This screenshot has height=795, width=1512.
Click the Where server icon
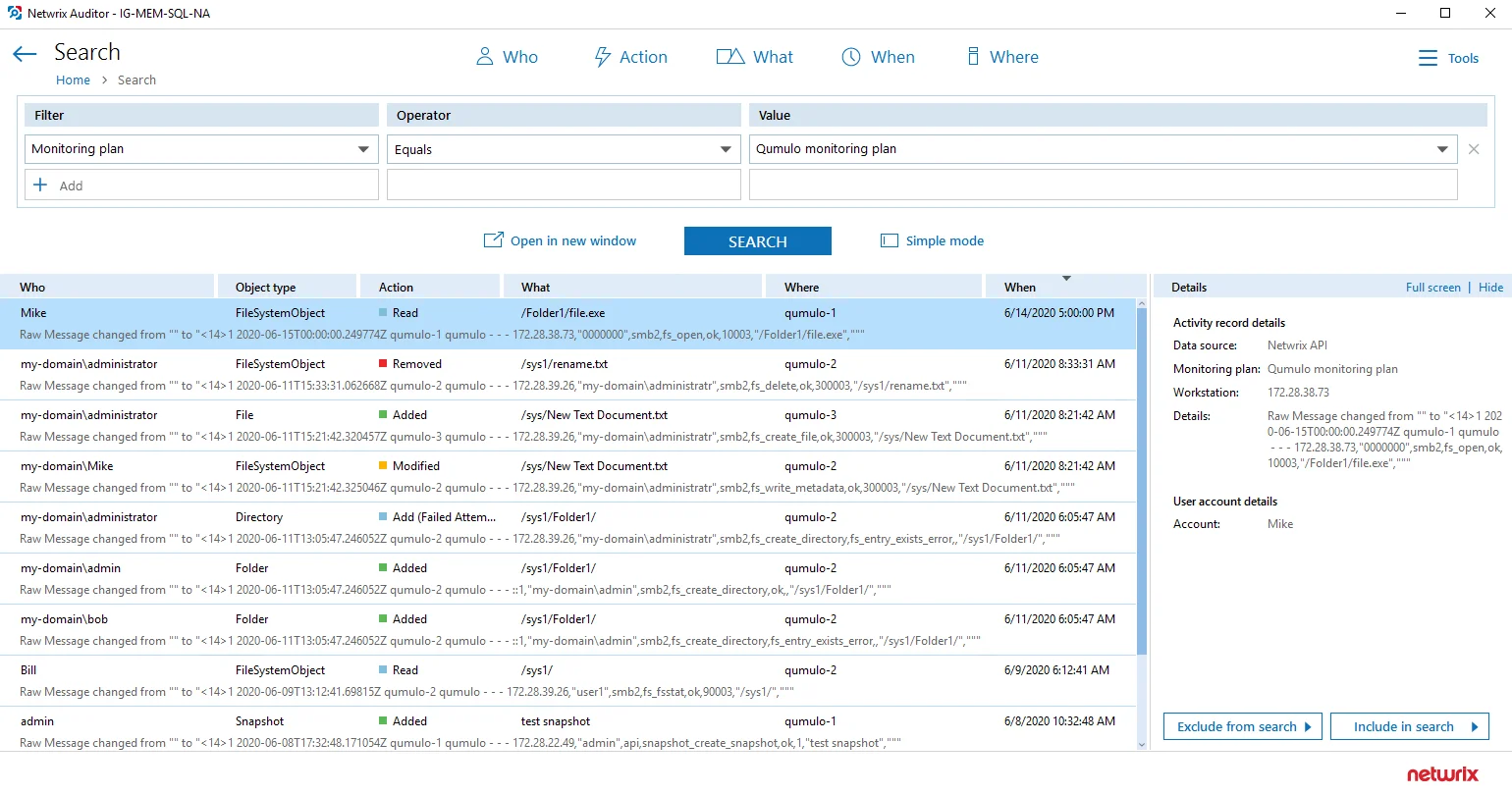(x=973, y=57)
